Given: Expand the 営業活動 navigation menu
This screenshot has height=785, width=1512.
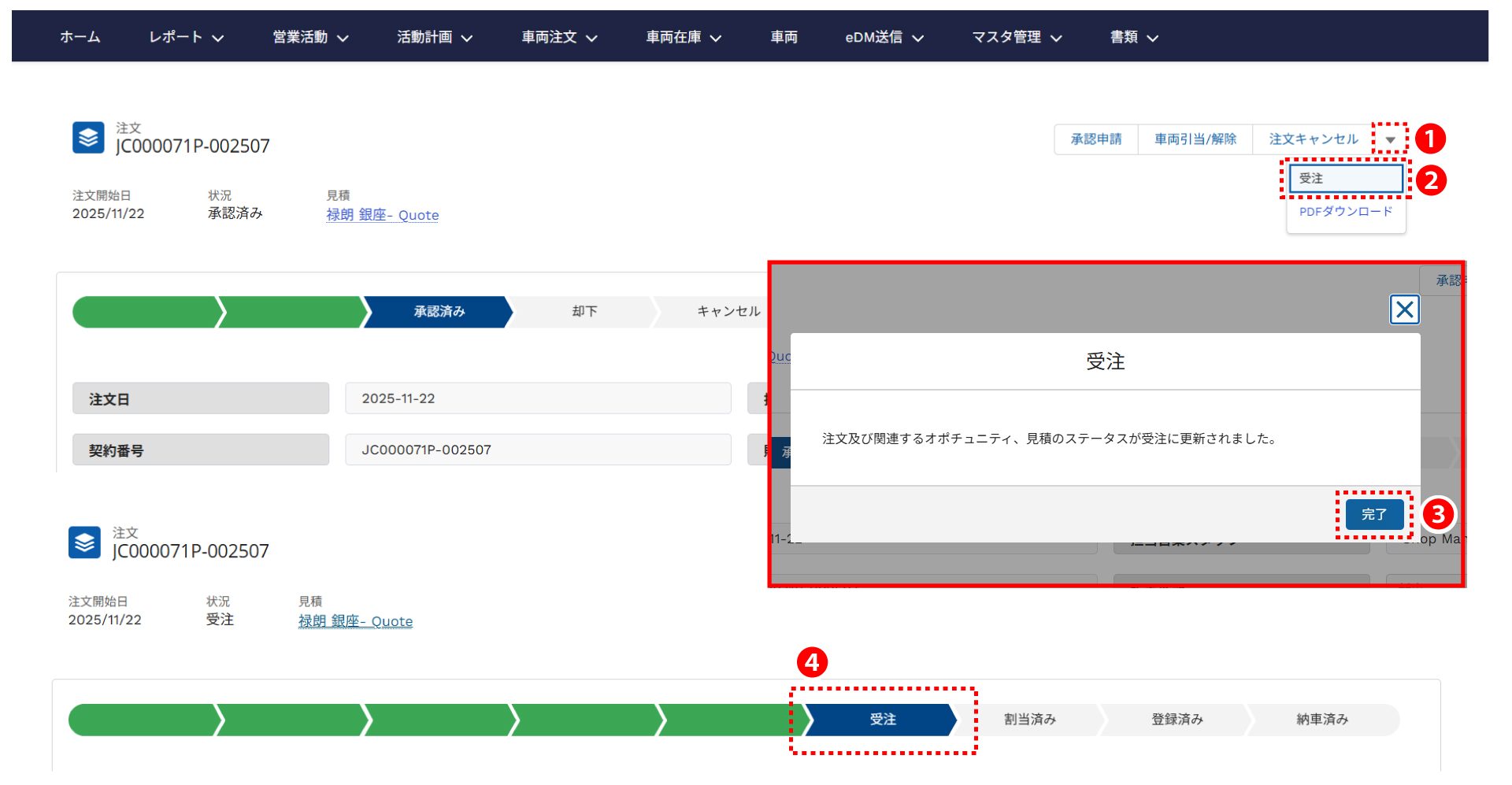Looking at the screenshot, I should [310, 37].
